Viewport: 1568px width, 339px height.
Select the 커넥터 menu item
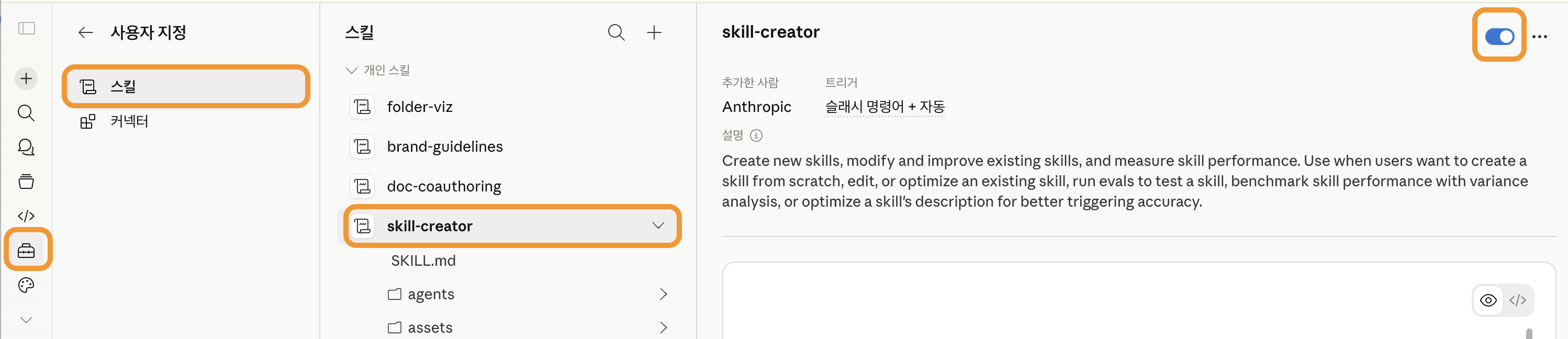click(x=129, y=122)
